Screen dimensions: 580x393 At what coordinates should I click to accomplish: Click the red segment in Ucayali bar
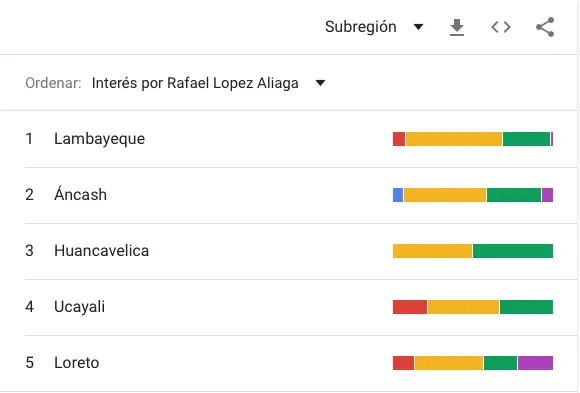410,307
